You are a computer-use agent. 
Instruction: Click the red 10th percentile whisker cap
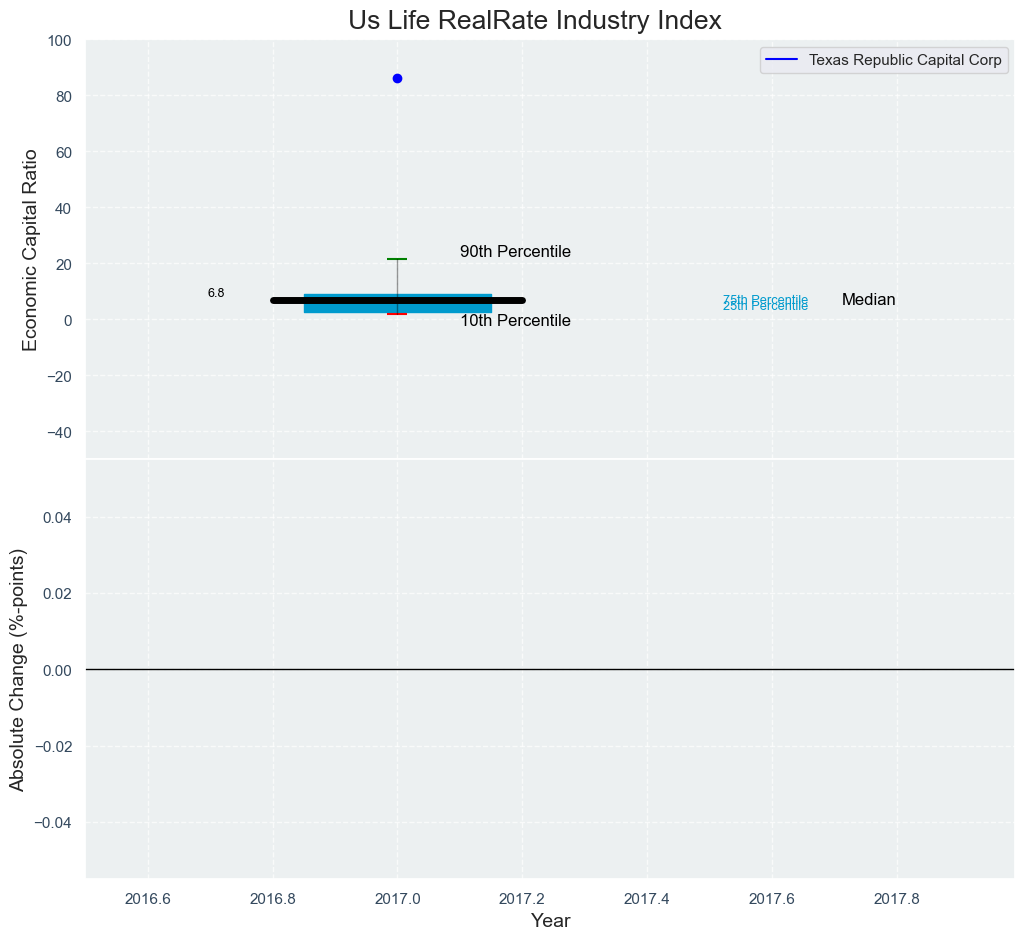397,314
